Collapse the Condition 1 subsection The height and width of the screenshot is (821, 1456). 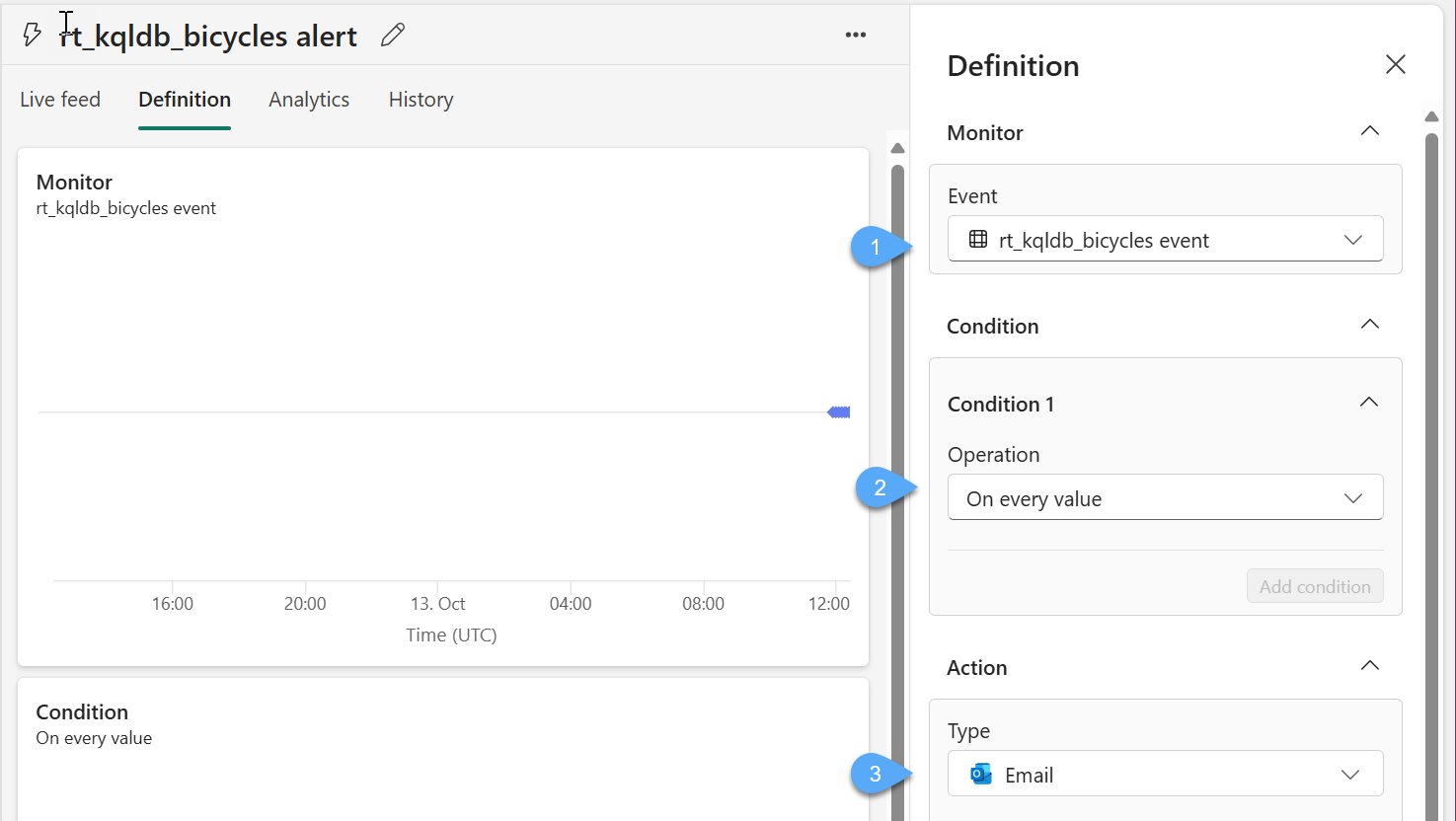coord(1368,403)
